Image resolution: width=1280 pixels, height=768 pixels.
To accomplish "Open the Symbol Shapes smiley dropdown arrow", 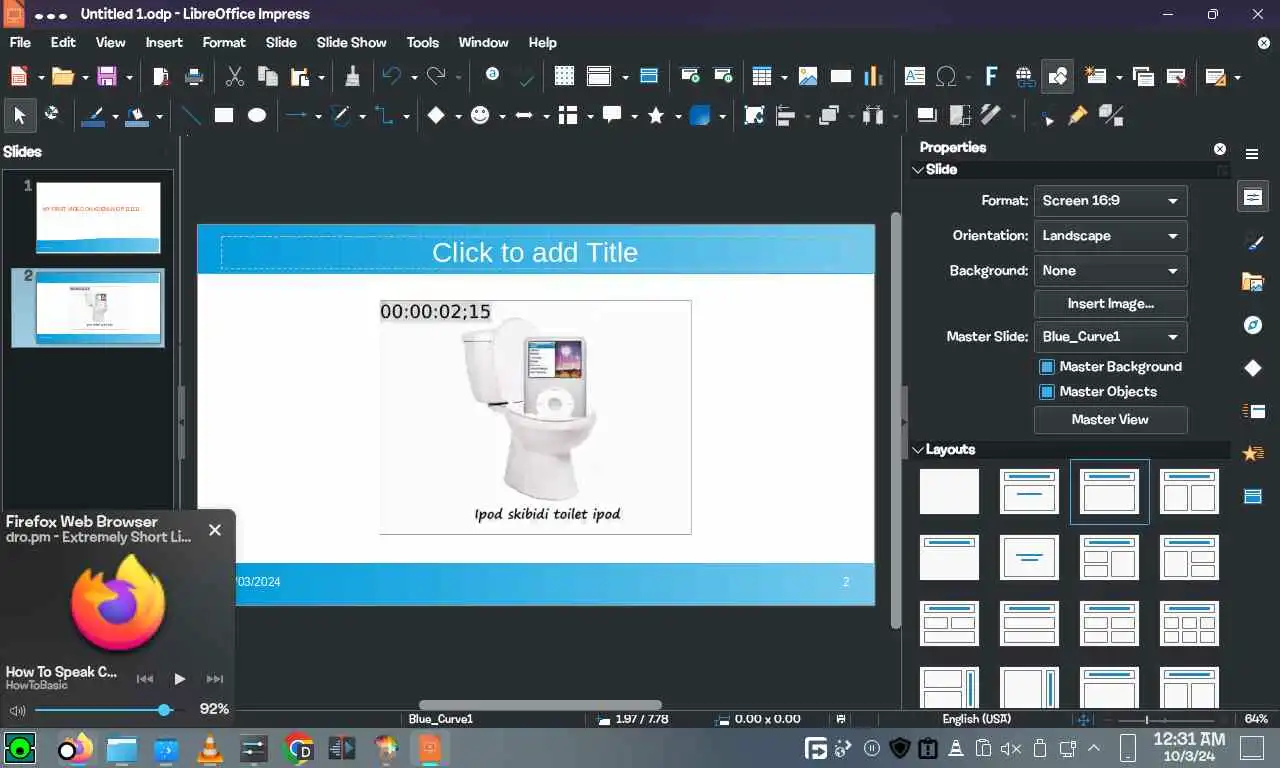I will pyautogui.click(x=502, y=117).
